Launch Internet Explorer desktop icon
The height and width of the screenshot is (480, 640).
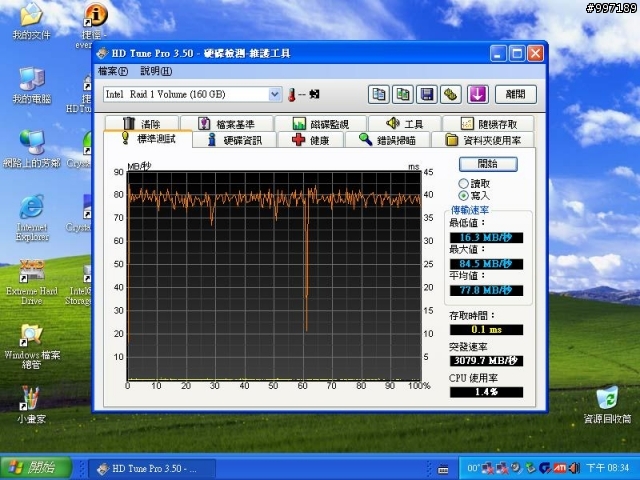pos(32,218)
